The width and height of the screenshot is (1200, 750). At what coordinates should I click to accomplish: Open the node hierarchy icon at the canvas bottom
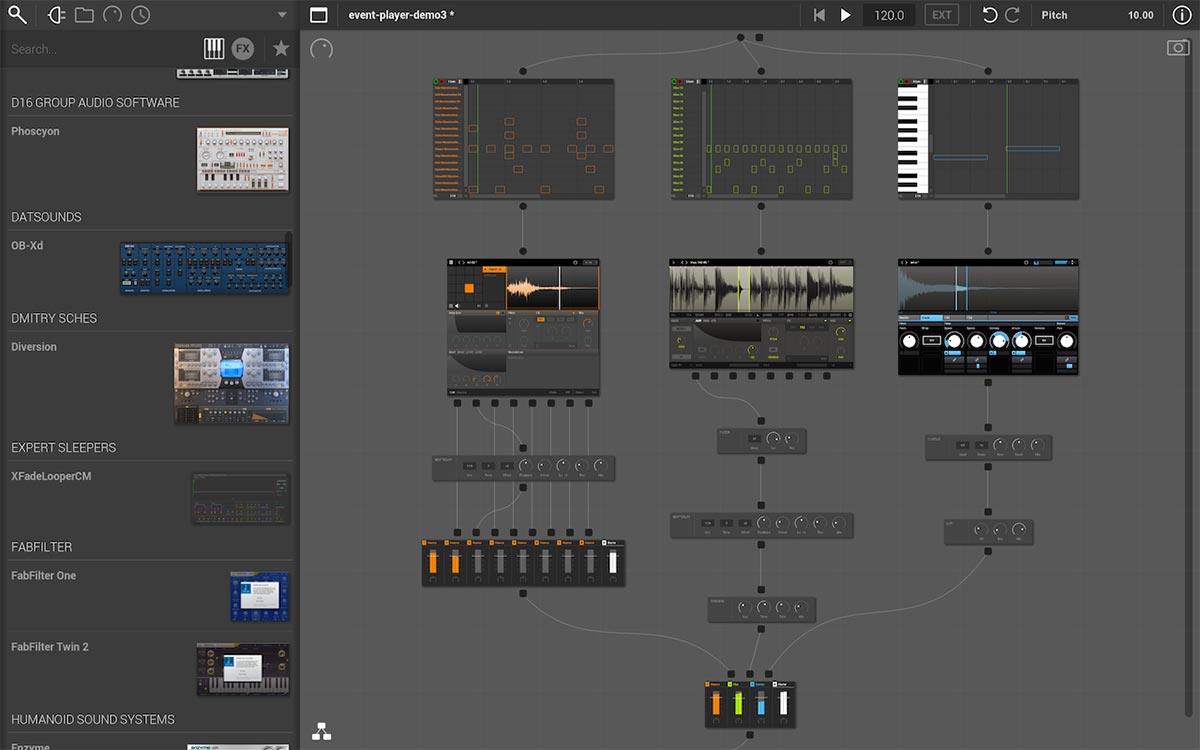321,731
